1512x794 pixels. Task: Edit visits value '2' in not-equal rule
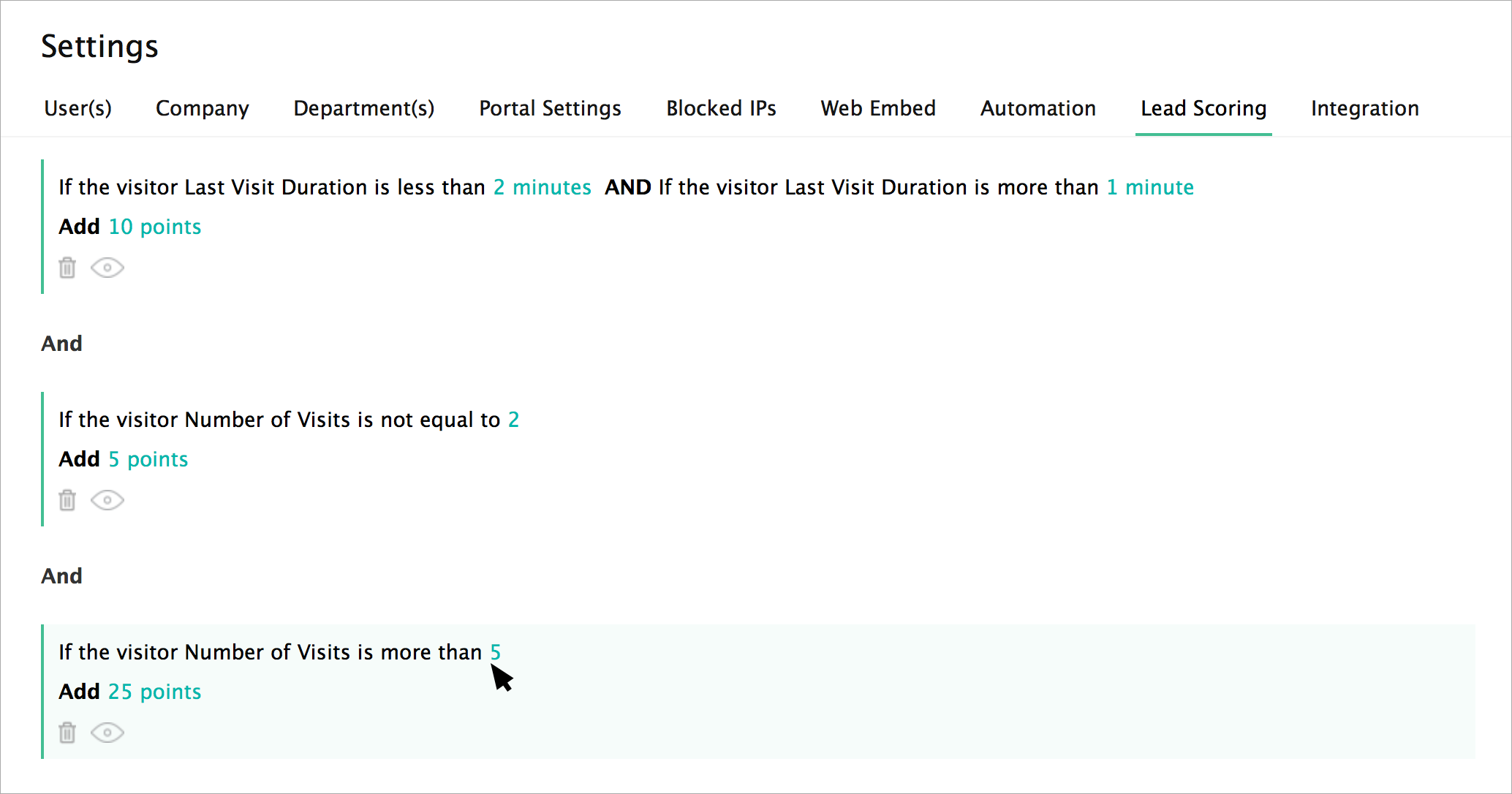pyautogui.click(x=513, y=420)
